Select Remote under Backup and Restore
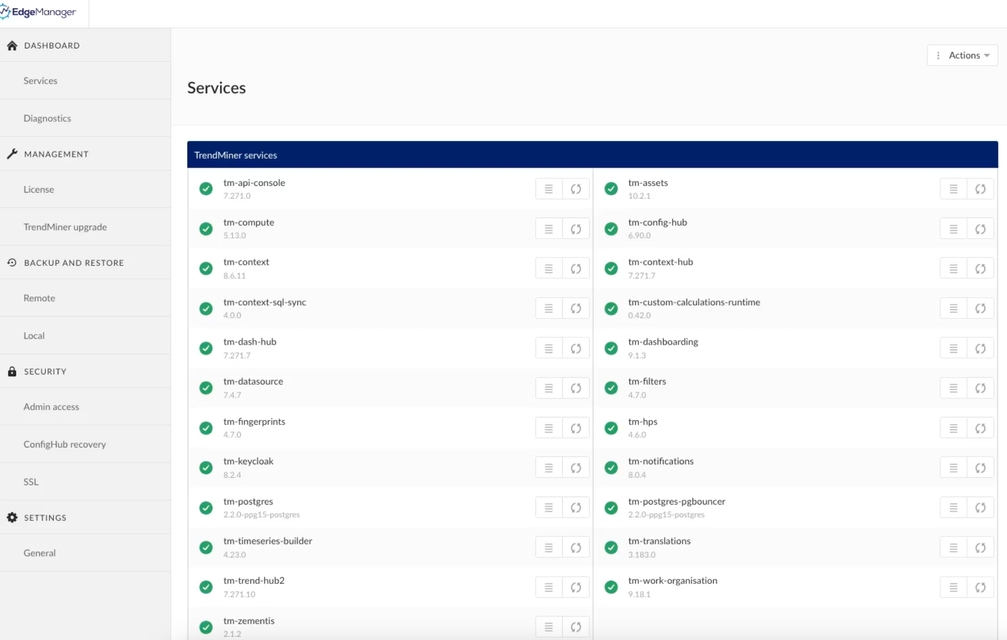 (x=39, y=298)
